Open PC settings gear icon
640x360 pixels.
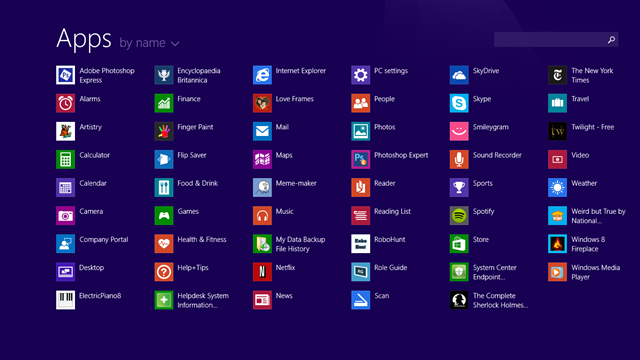pos(360,75)
